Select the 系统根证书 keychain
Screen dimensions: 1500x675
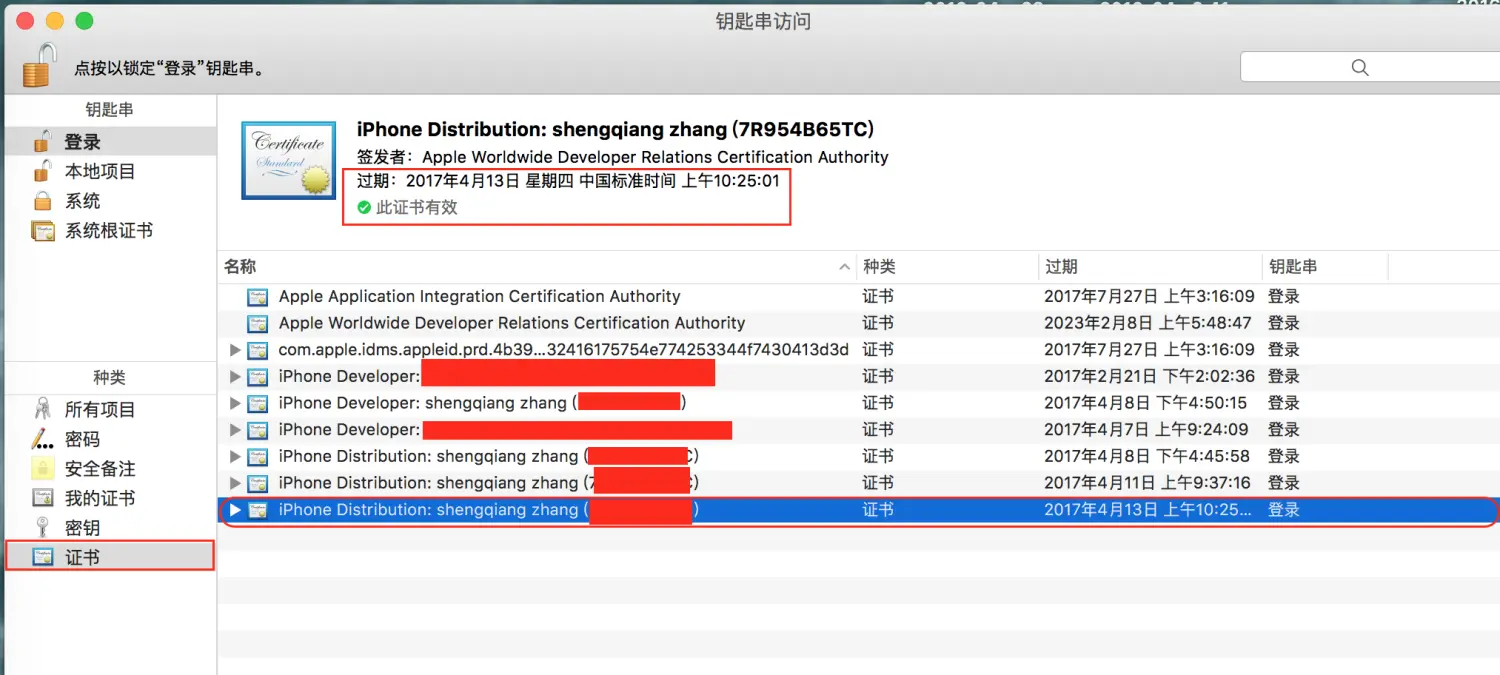[x=110, y=230]
